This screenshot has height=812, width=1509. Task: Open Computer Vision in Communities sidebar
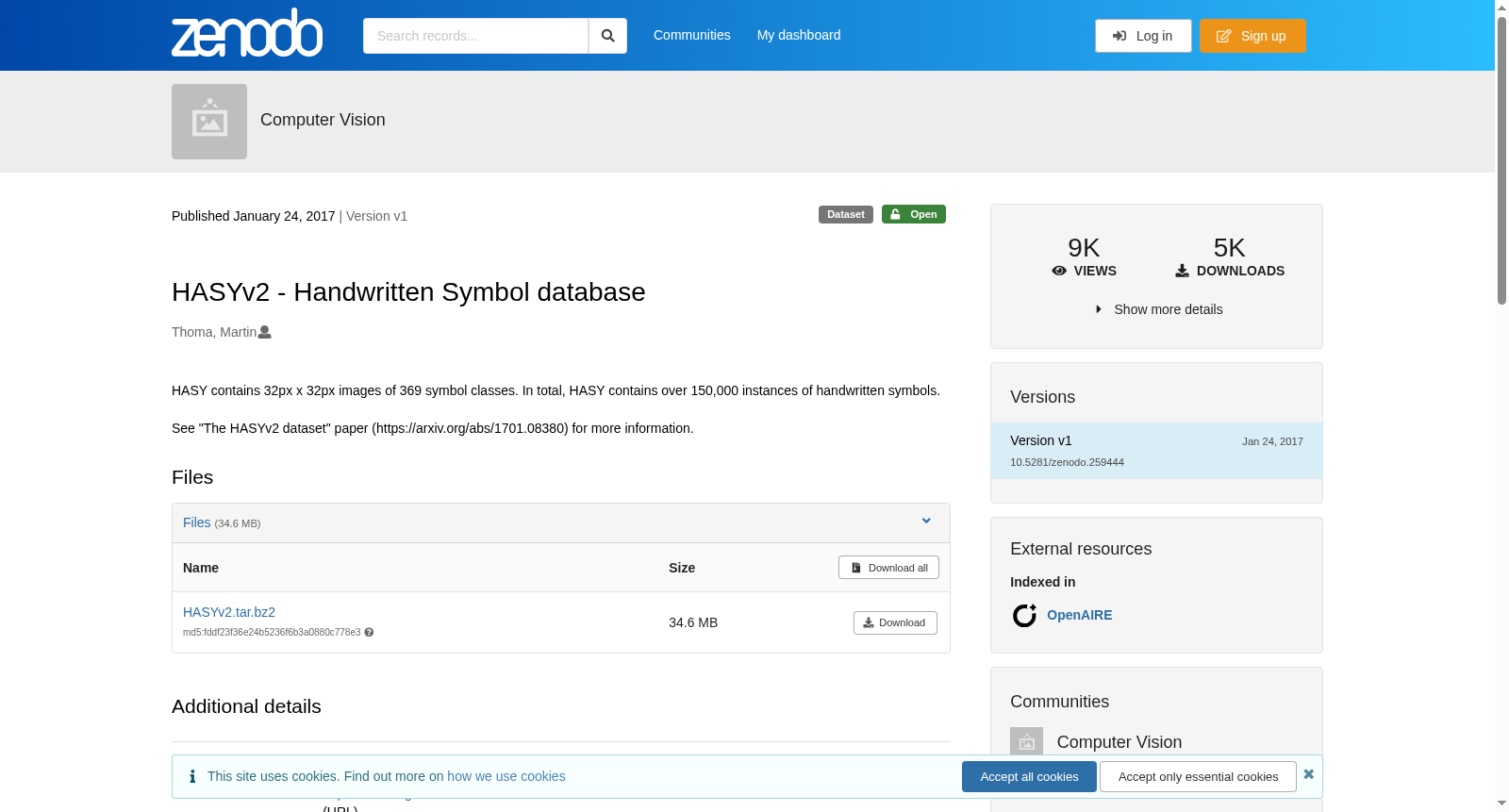(x=1119, y=742)
